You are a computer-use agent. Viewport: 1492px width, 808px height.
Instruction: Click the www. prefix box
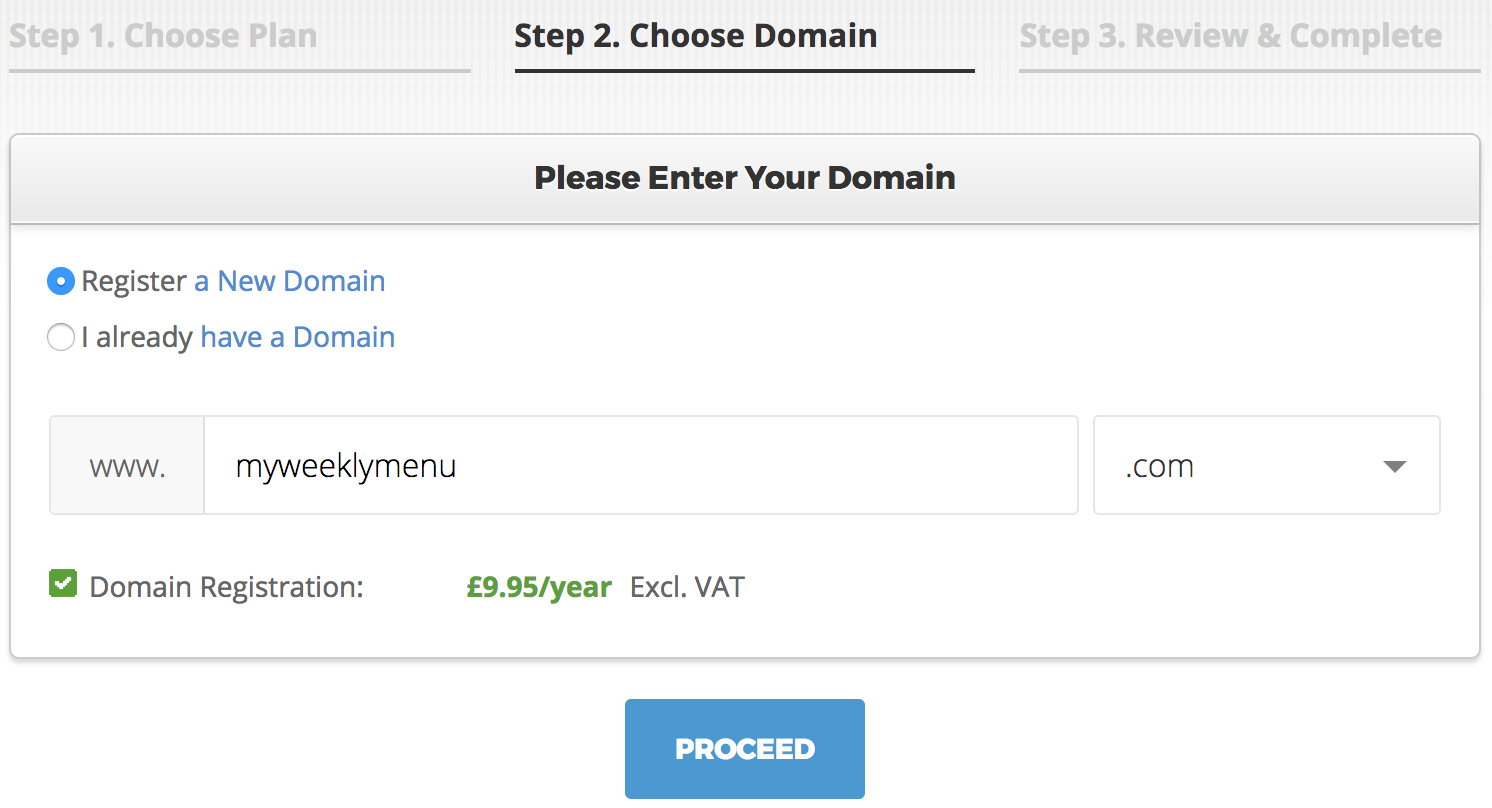pos(127,466)
